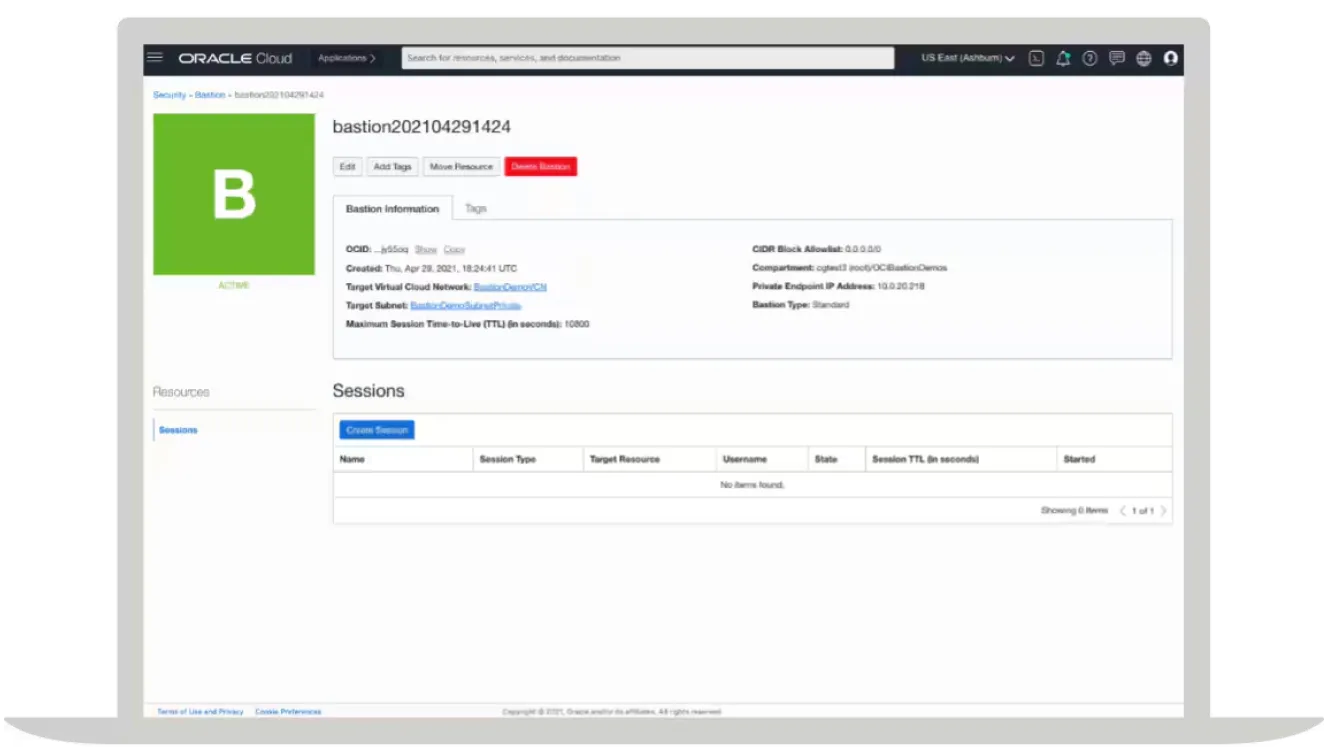Open Cookie Preferences link

pos(288,712)
